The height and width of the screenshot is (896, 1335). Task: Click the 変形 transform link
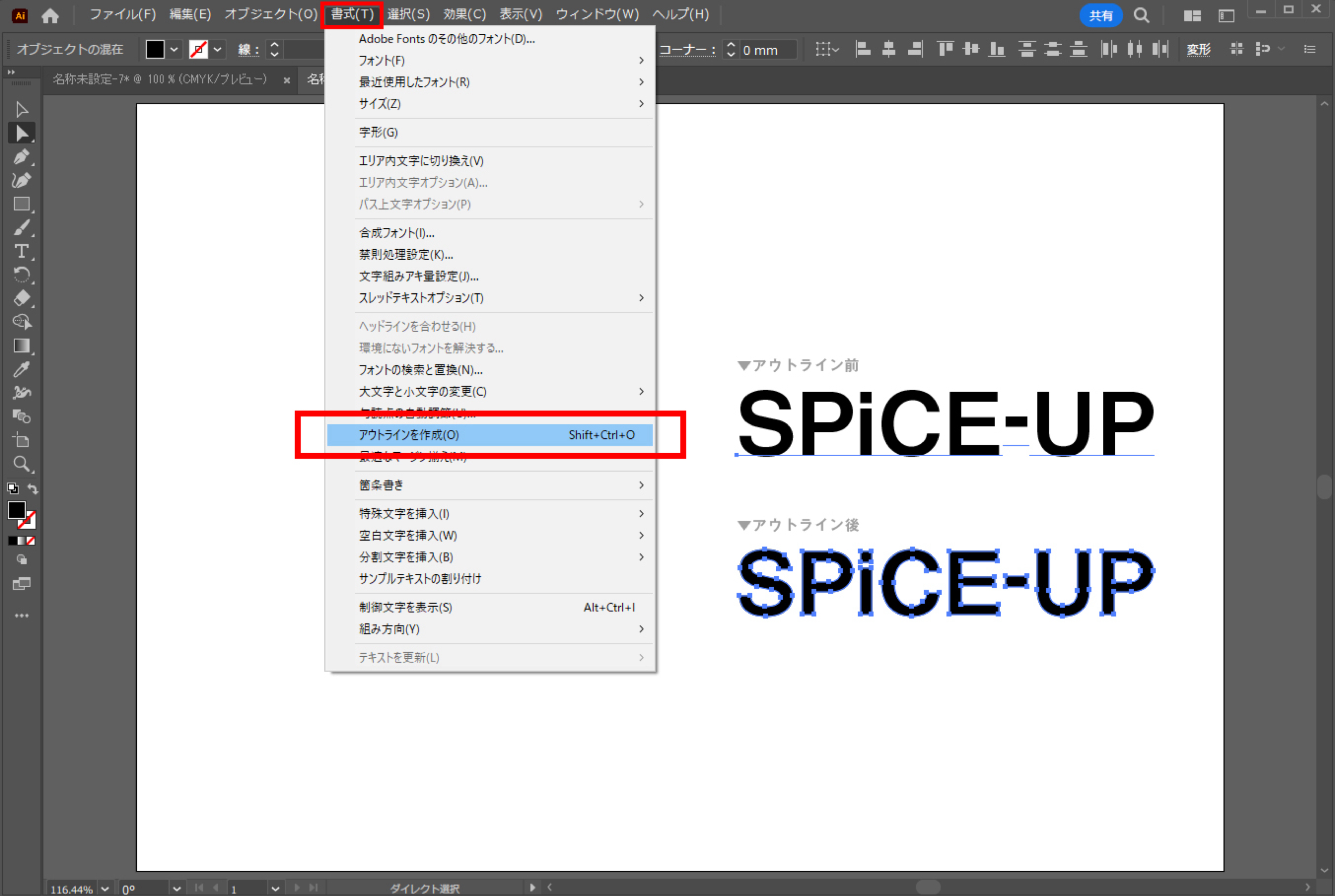coord(1199,50)
